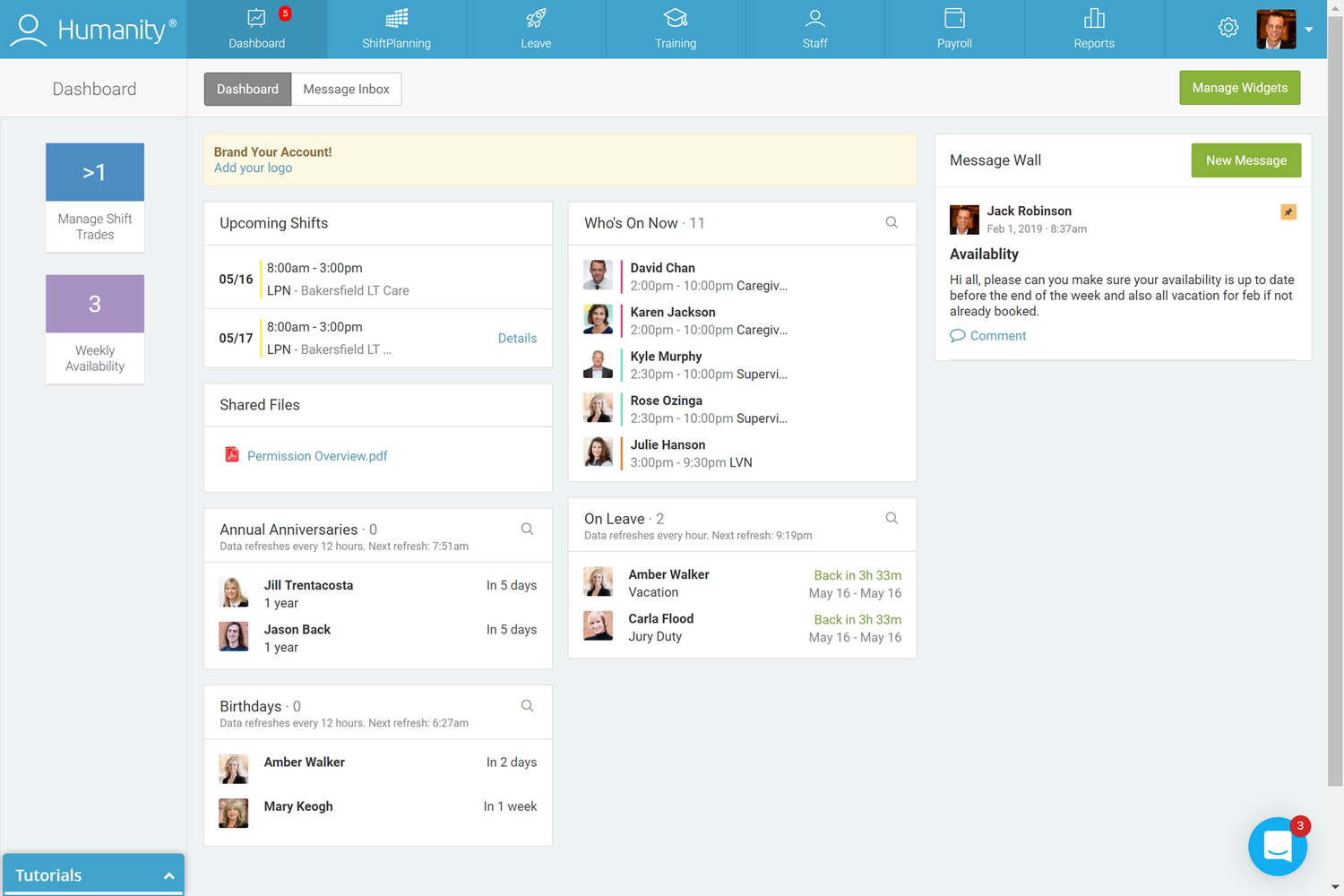The image size is (1344, 896).
Task: Click the Manage Widgets button
Action: 1239,88
